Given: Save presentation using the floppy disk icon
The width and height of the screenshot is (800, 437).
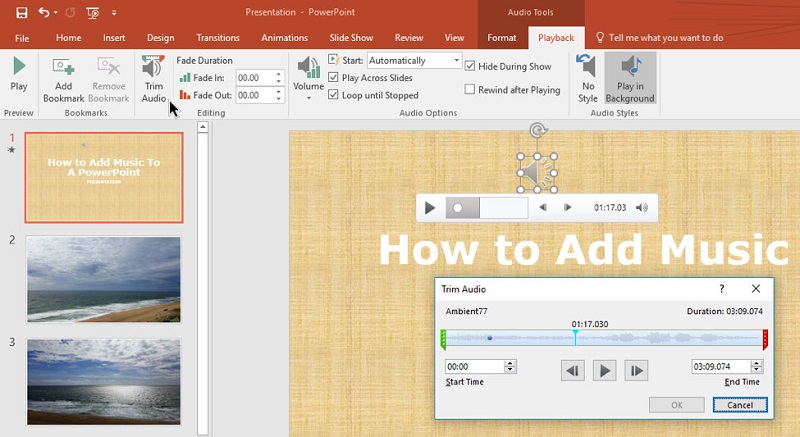Looking at the screenshot, I should coord(22,12).
